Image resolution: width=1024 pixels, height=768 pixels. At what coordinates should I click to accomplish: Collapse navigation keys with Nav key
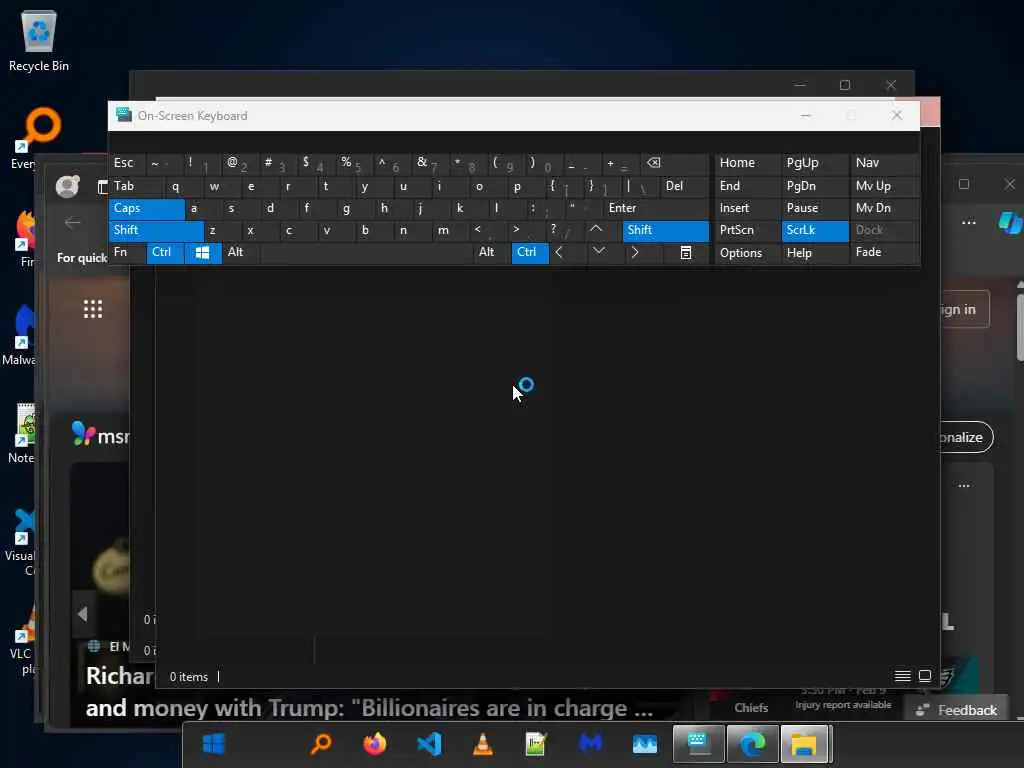(x=885, y=163)
